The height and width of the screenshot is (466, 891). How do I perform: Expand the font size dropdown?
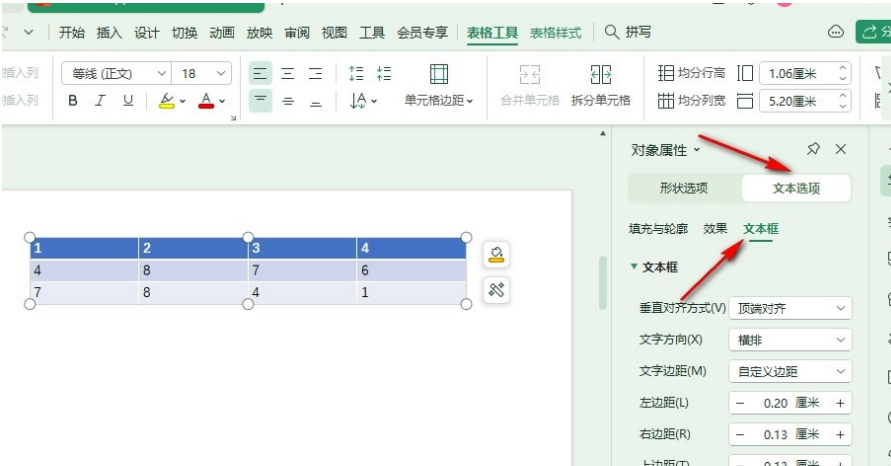pyautogui.click(x=221, y=73)
